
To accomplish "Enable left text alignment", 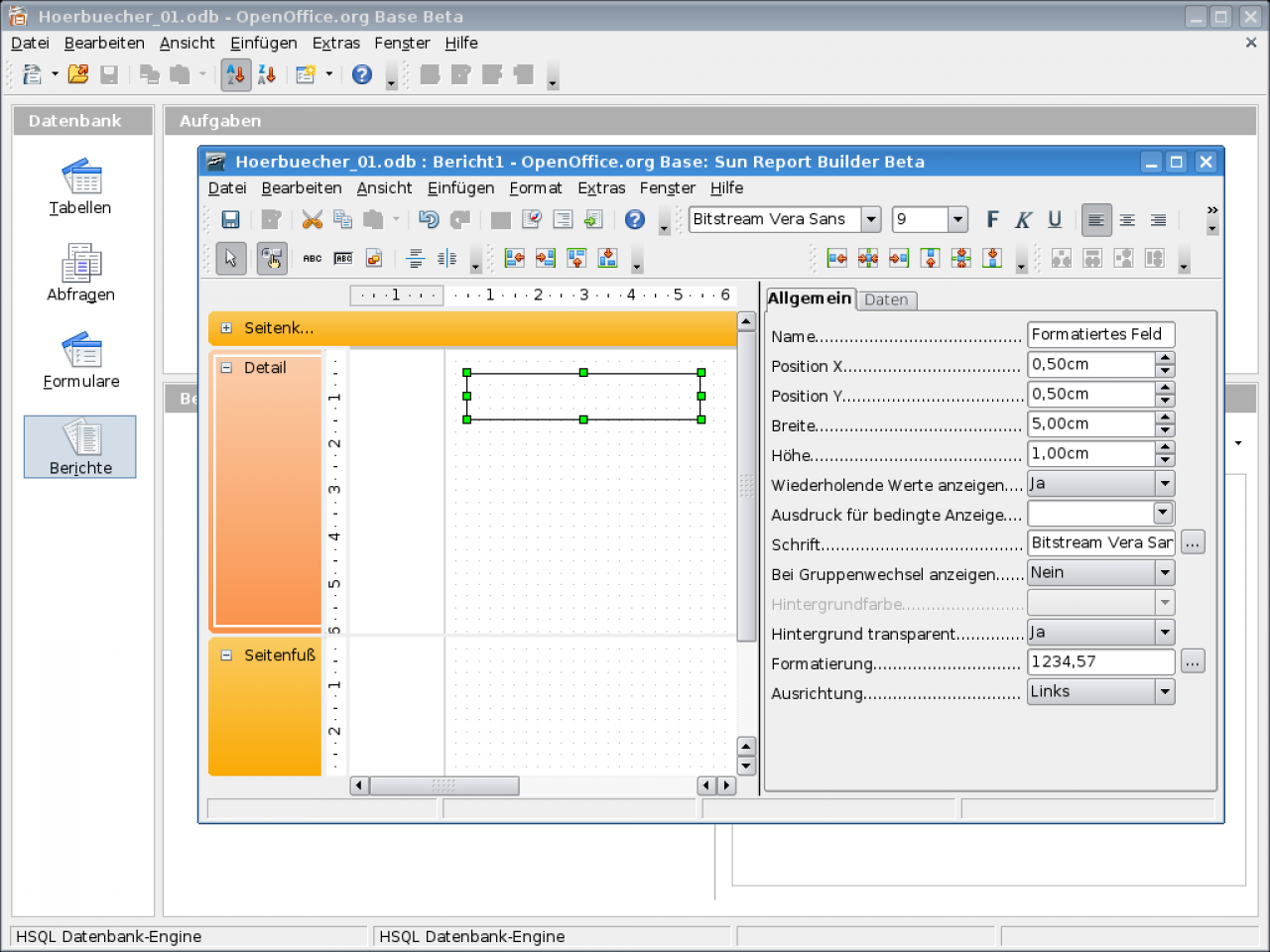I will pos(1096,219).
